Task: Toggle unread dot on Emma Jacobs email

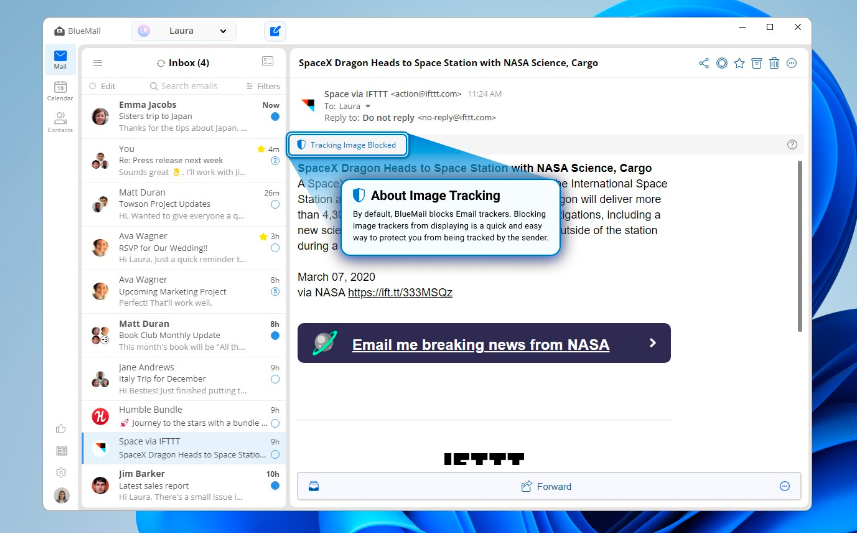Action: click(275, 116)
